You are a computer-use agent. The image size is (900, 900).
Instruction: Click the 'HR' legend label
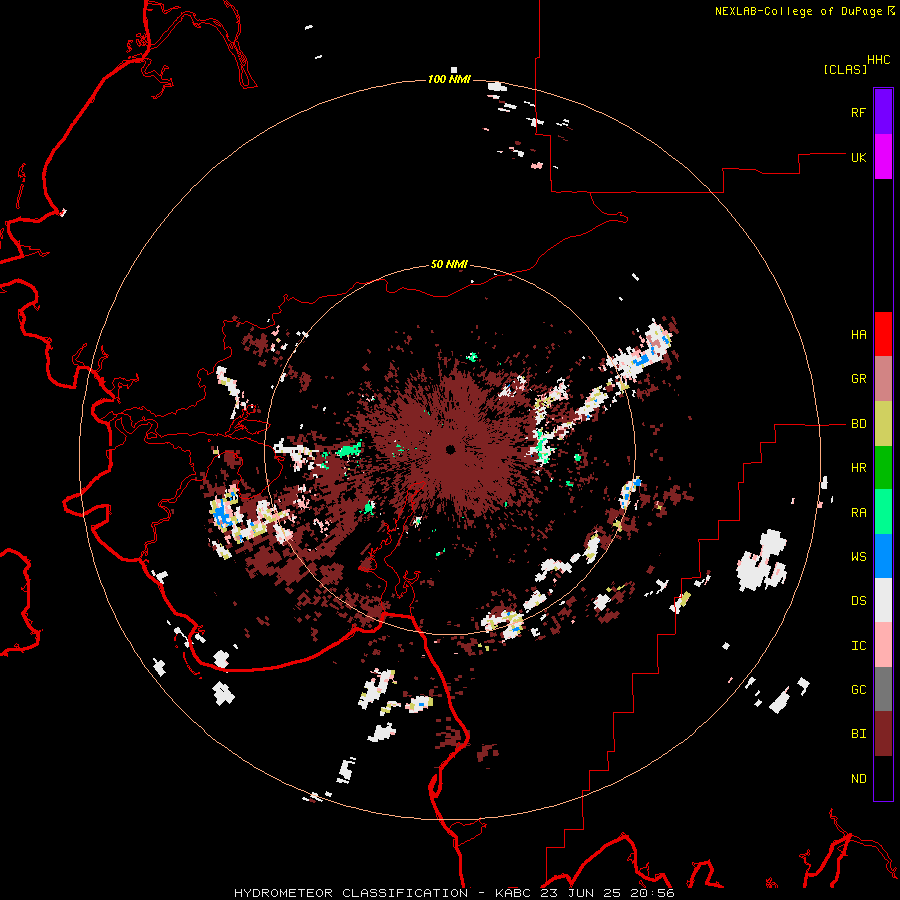[858, 468]
